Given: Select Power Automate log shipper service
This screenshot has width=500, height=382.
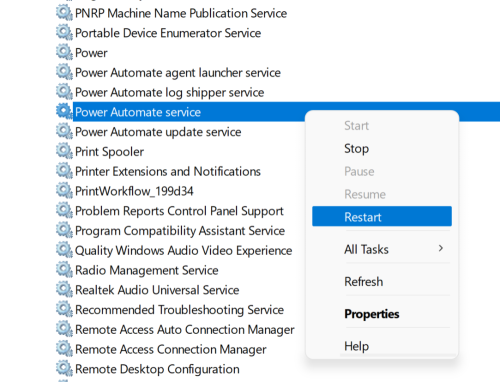Looking at the screenshot, I should click(x=169, y=92).
